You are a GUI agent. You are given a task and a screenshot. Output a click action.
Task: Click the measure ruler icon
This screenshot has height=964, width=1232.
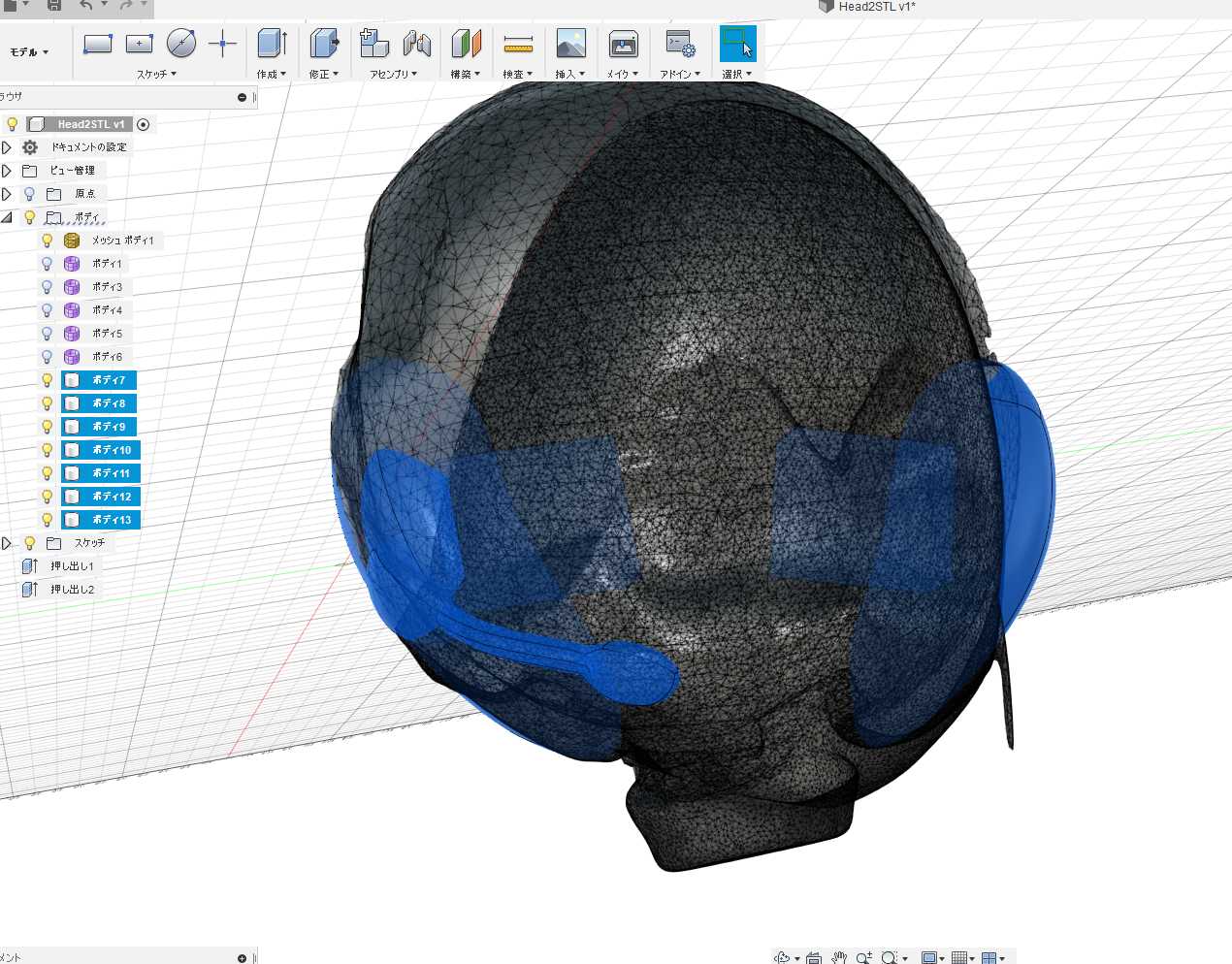click(x=518, y=44)
